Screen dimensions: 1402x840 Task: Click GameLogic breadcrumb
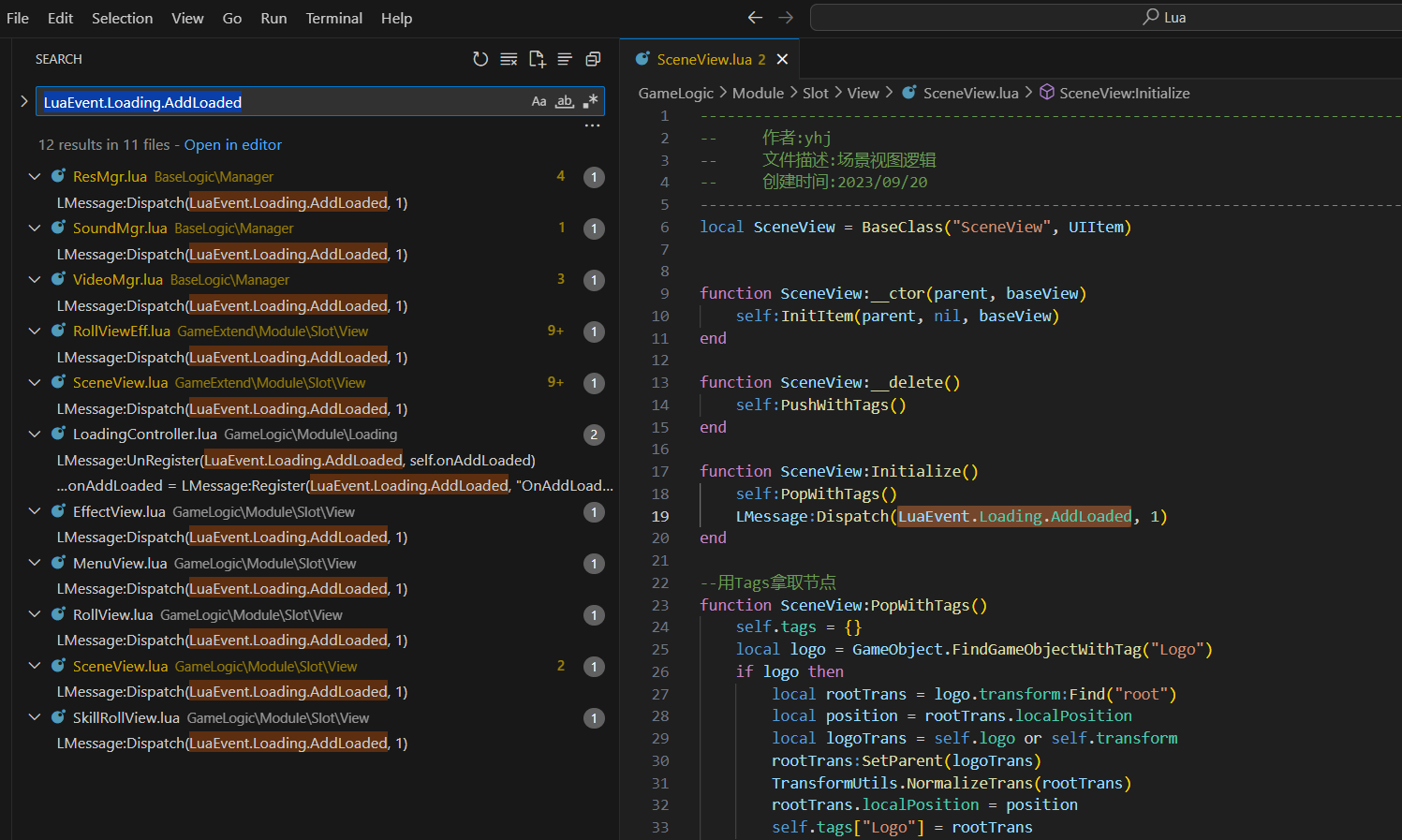coord(675,93)
